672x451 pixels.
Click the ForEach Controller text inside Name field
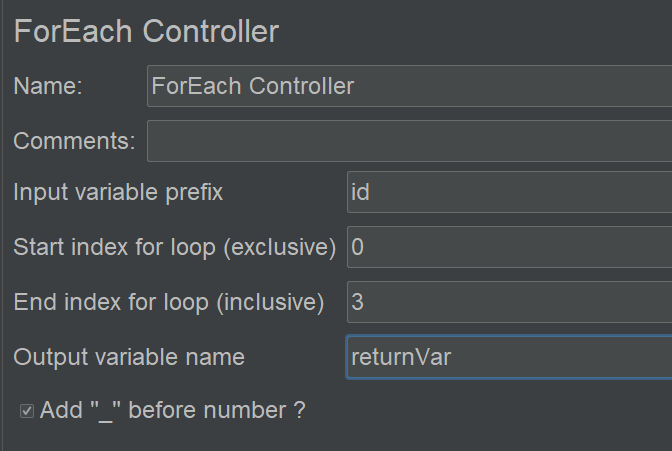[x=253, y=86]
